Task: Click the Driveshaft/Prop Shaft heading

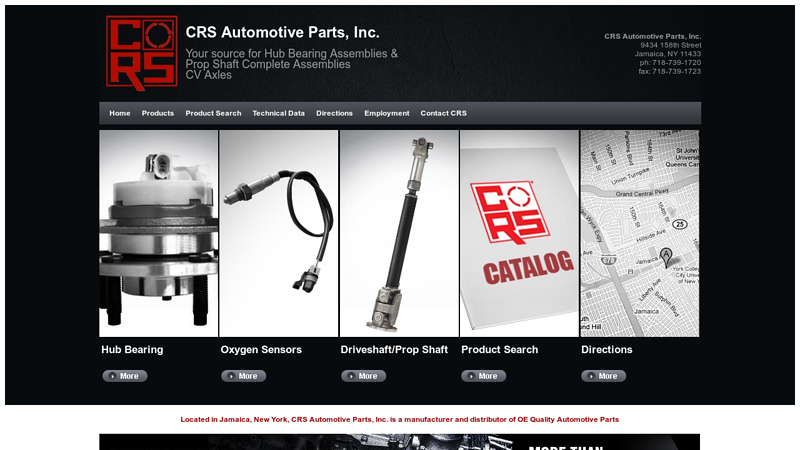Action: pyautogui.click(x=394, y=349)
